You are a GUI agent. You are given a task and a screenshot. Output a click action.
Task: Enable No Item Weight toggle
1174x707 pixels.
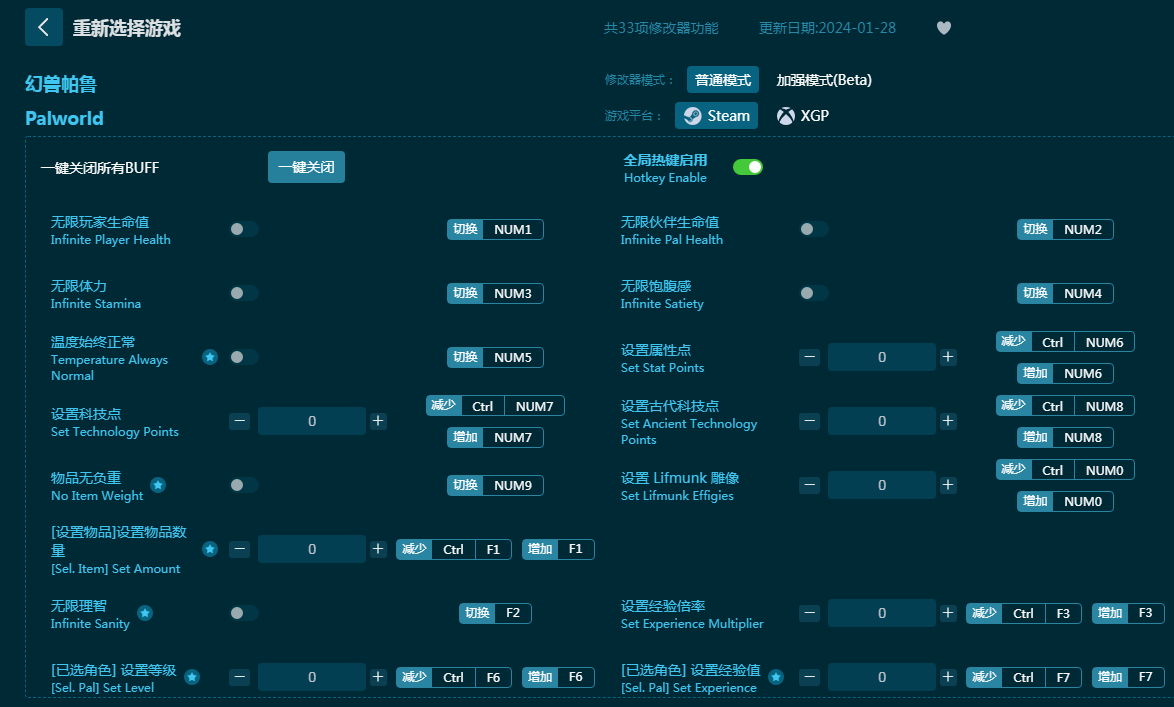point(244,485)
